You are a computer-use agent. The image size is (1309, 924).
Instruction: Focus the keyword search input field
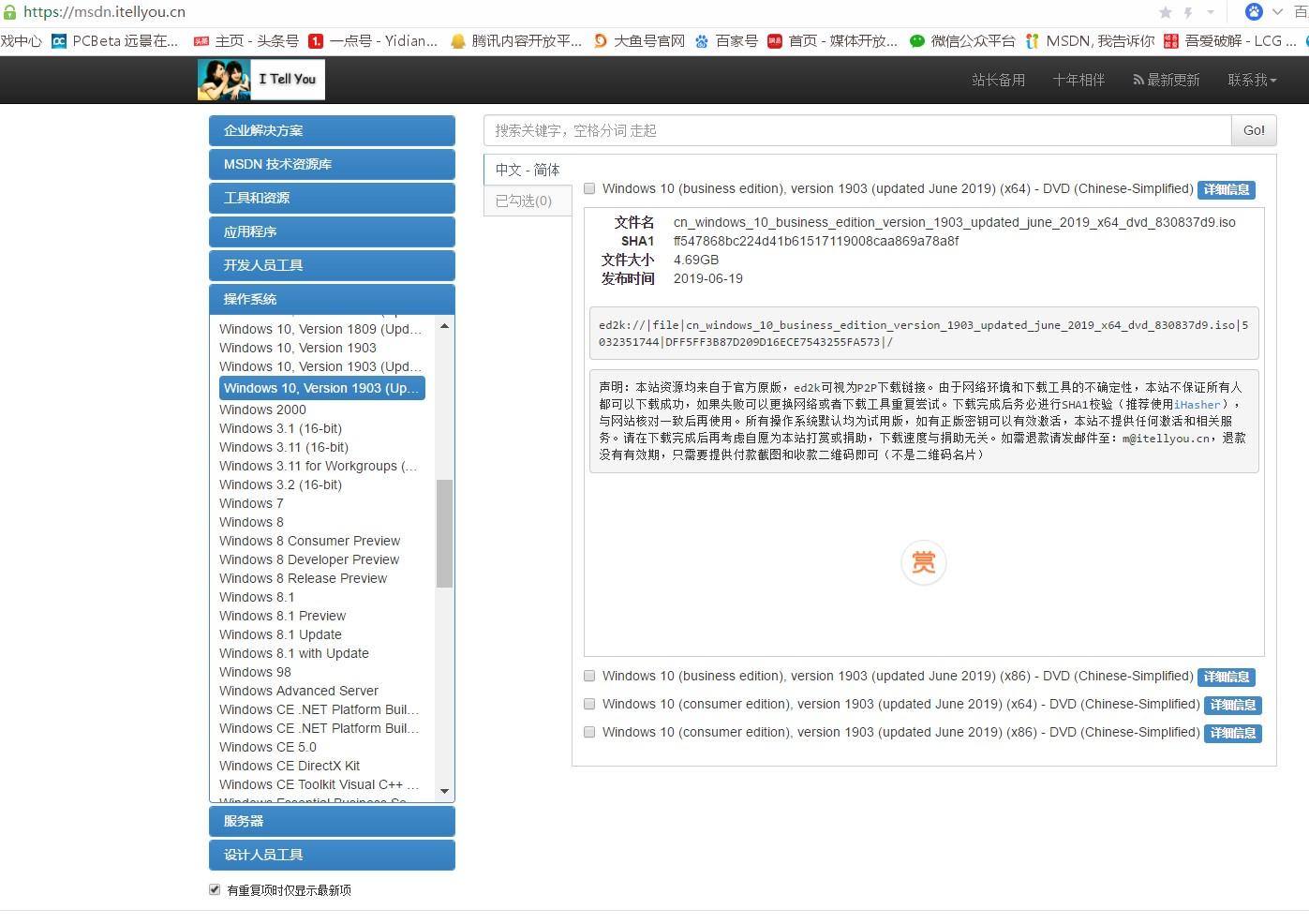click(x=857, y=130)
